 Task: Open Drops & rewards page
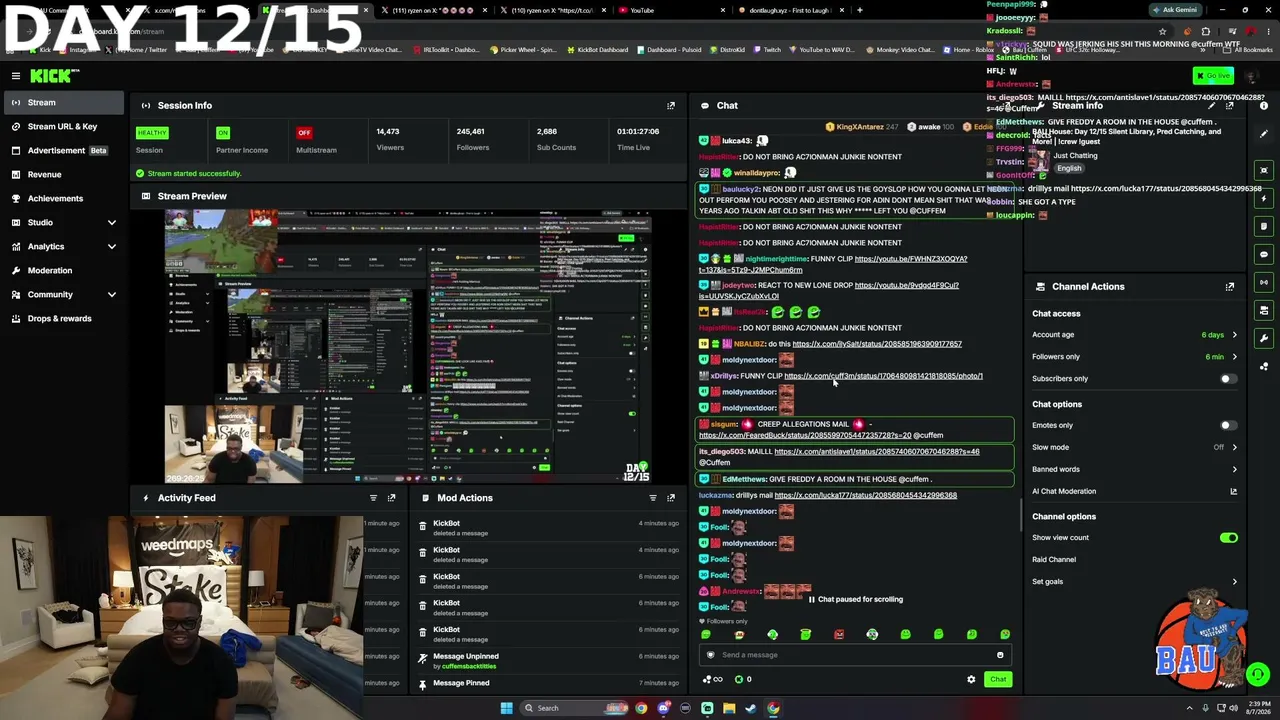[x=63, y=318]
